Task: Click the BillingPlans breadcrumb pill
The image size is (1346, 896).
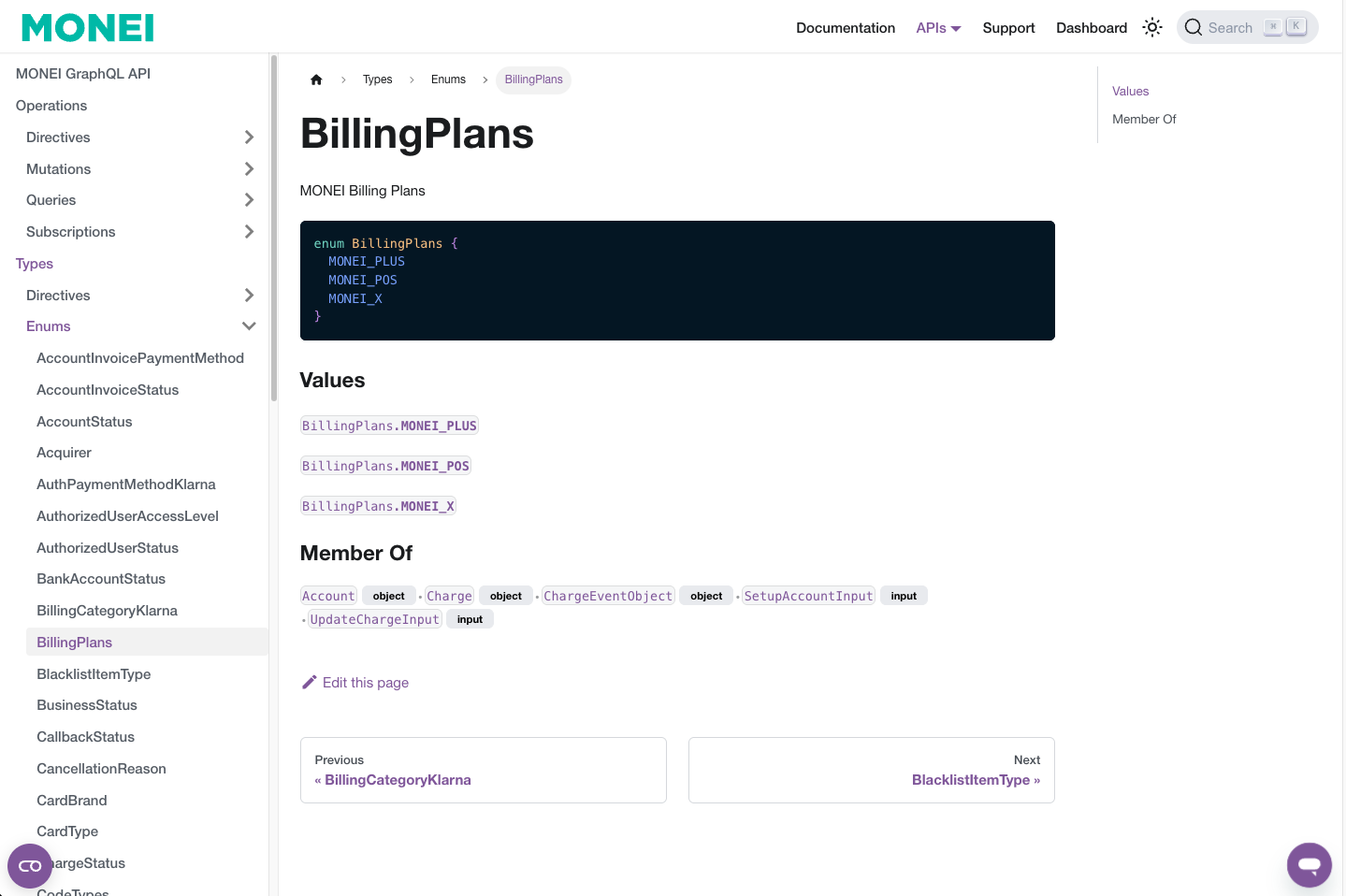Action: tap(533, 79)
